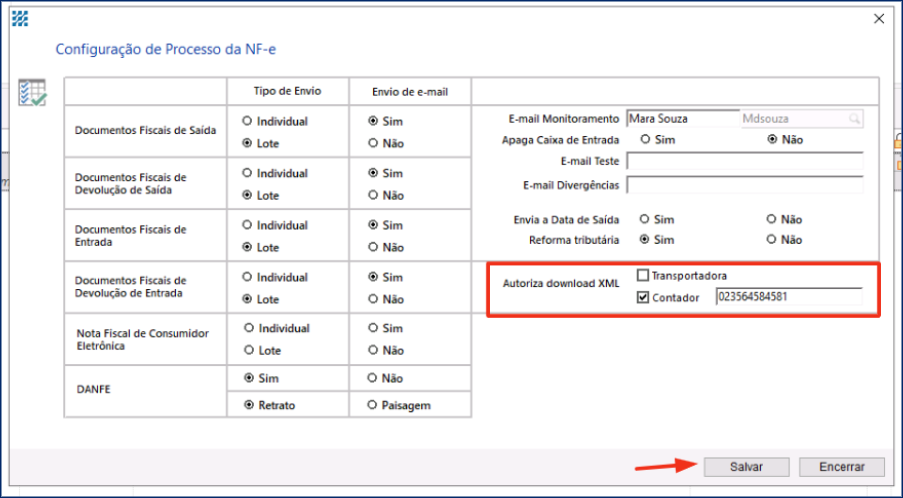
Task: Click the Contador number field
Action: [788, 297]
